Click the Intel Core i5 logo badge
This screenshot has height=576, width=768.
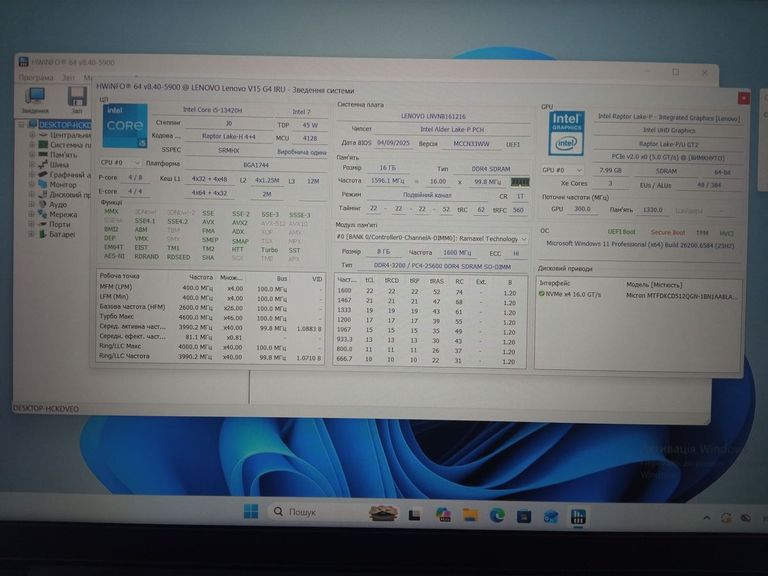click(x=124, y=125)
